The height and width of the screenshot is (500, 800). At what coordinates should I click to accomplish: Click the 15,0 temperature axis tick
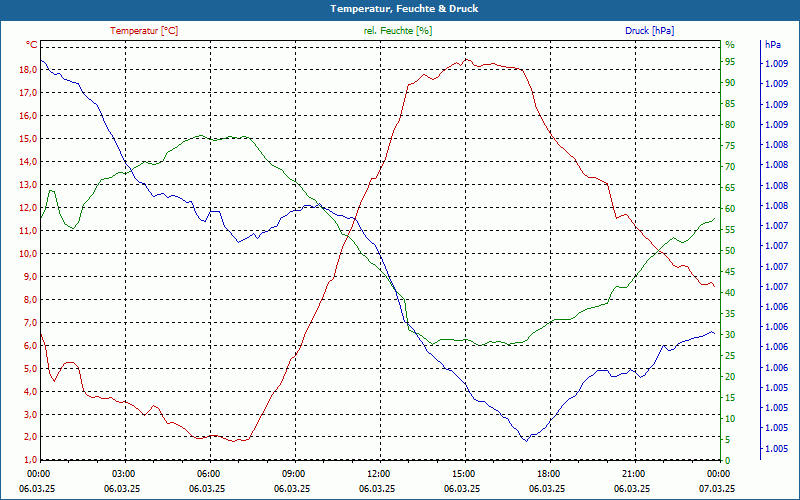(28, 139)
